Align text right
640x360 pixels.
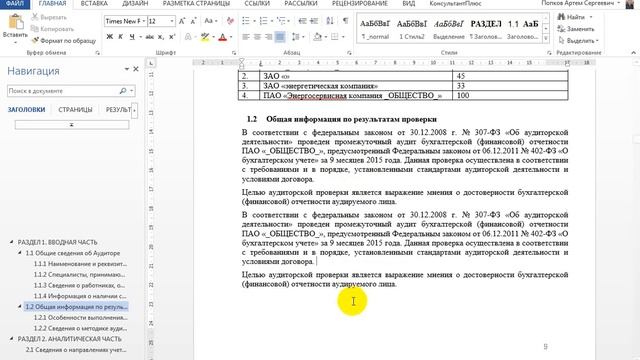pos(268,37)
